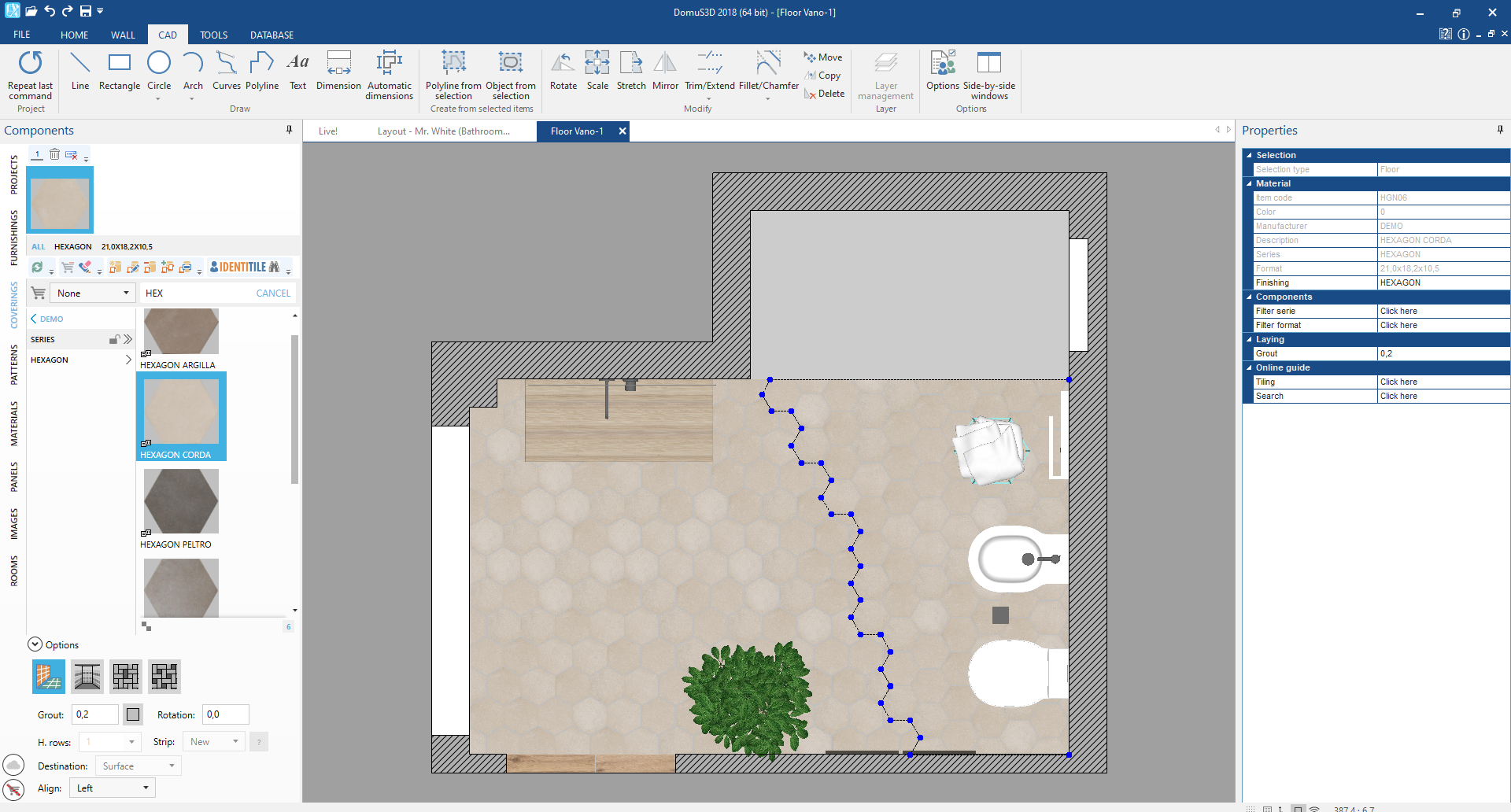Image resolution: width=1511 pixels, height=812 pixels.
Task: Click the shopping cart icon beside None dropdown
Action: coord(38,293)
